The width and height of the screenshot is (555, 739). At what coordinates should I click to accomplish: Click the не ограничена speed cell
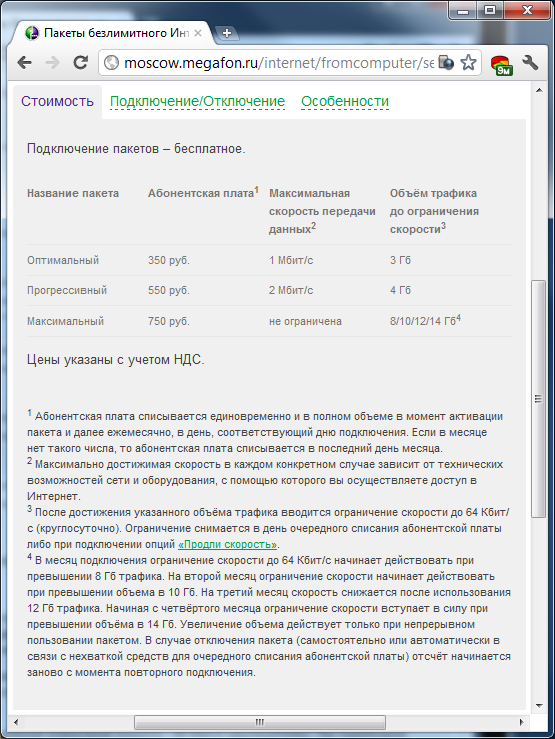[x=305, y=321]
